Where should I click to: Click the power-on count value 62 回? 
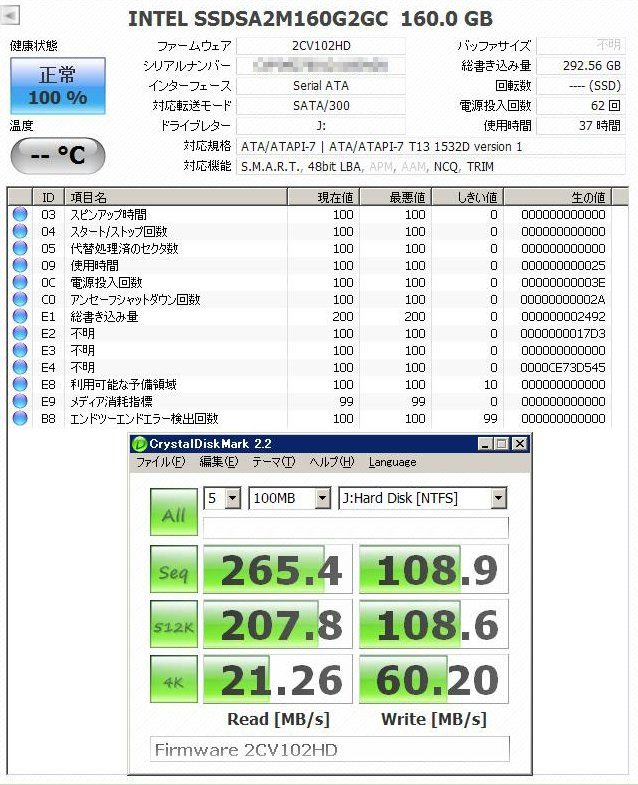pos(581,106)
